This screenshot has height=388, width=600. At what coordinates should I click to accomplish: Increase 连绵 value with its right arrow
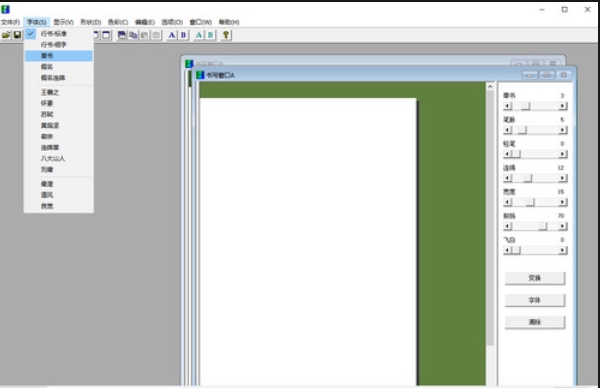coord(562,178)
